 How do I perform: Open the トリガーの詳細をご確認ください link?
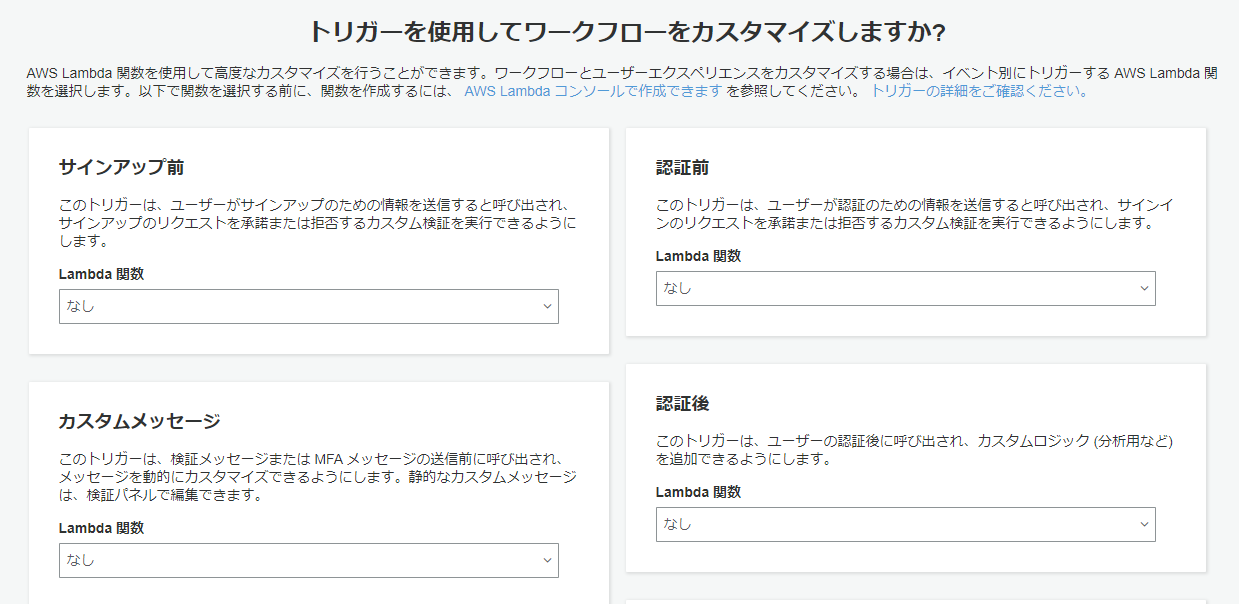(979, 91)
